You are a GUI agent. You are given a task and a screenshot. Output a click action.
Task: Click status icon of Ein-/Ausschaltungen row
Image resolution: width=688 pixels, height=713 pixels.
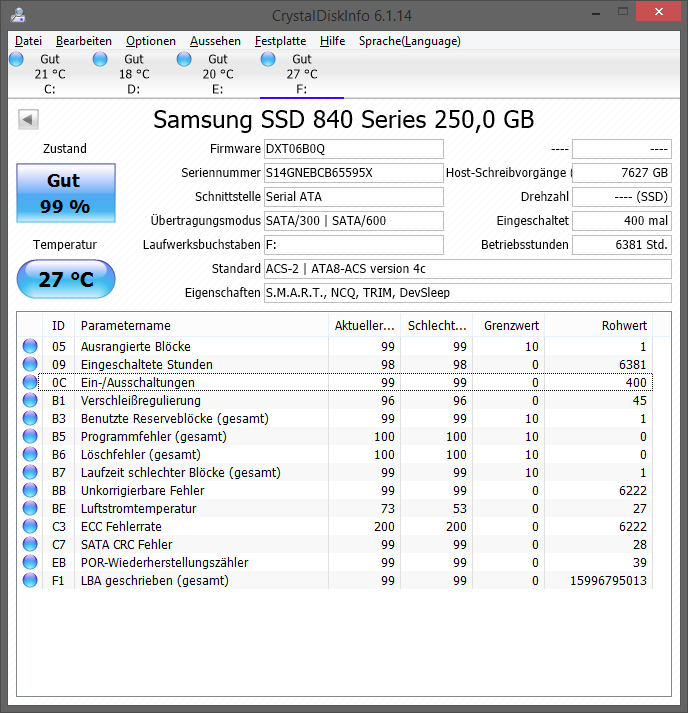tap(30, 382)
